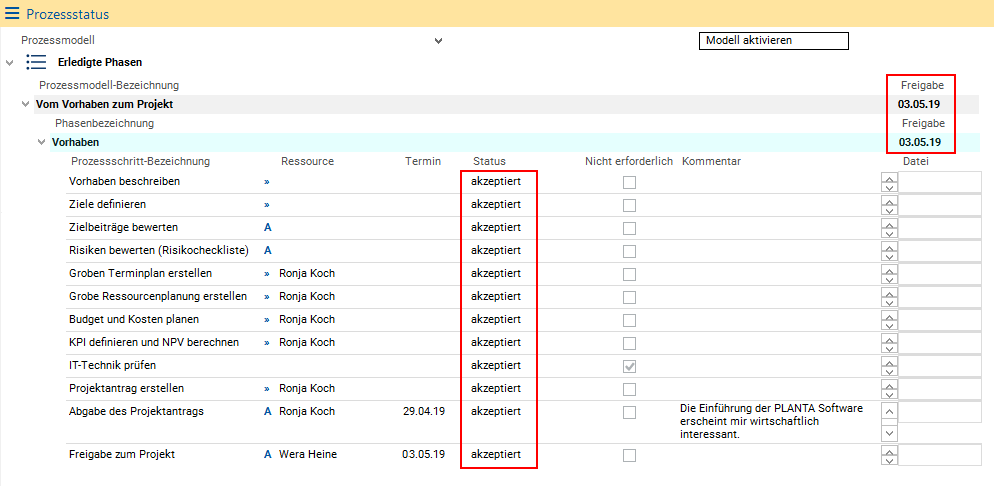The image size is (994, 486).
Task: Click comment scroll-down arrow for Abgabe des Projektantrags
Action: (889, 433)
